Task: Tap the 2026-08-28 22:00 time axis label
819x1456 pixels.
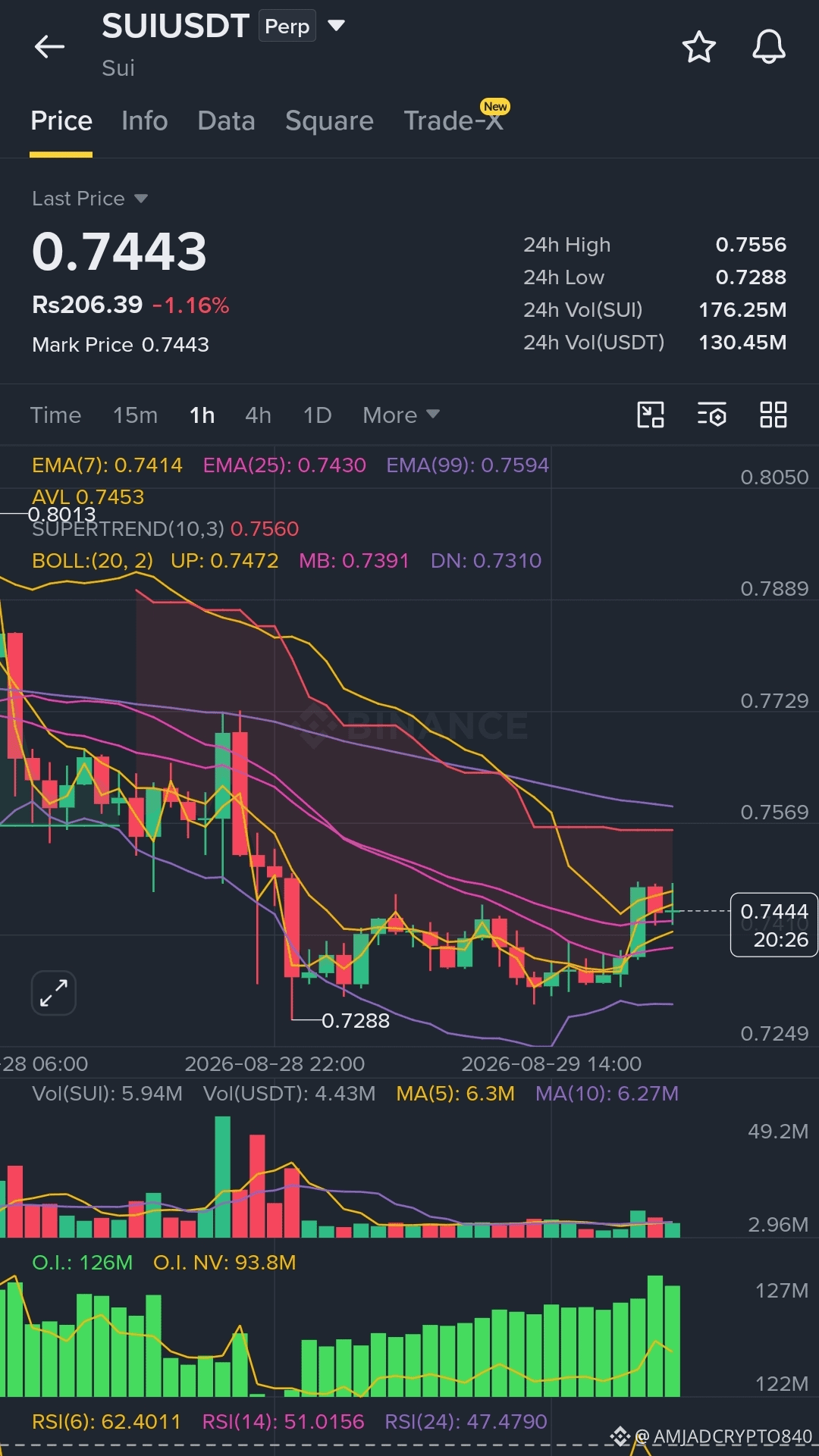Action: [275, 1064]
